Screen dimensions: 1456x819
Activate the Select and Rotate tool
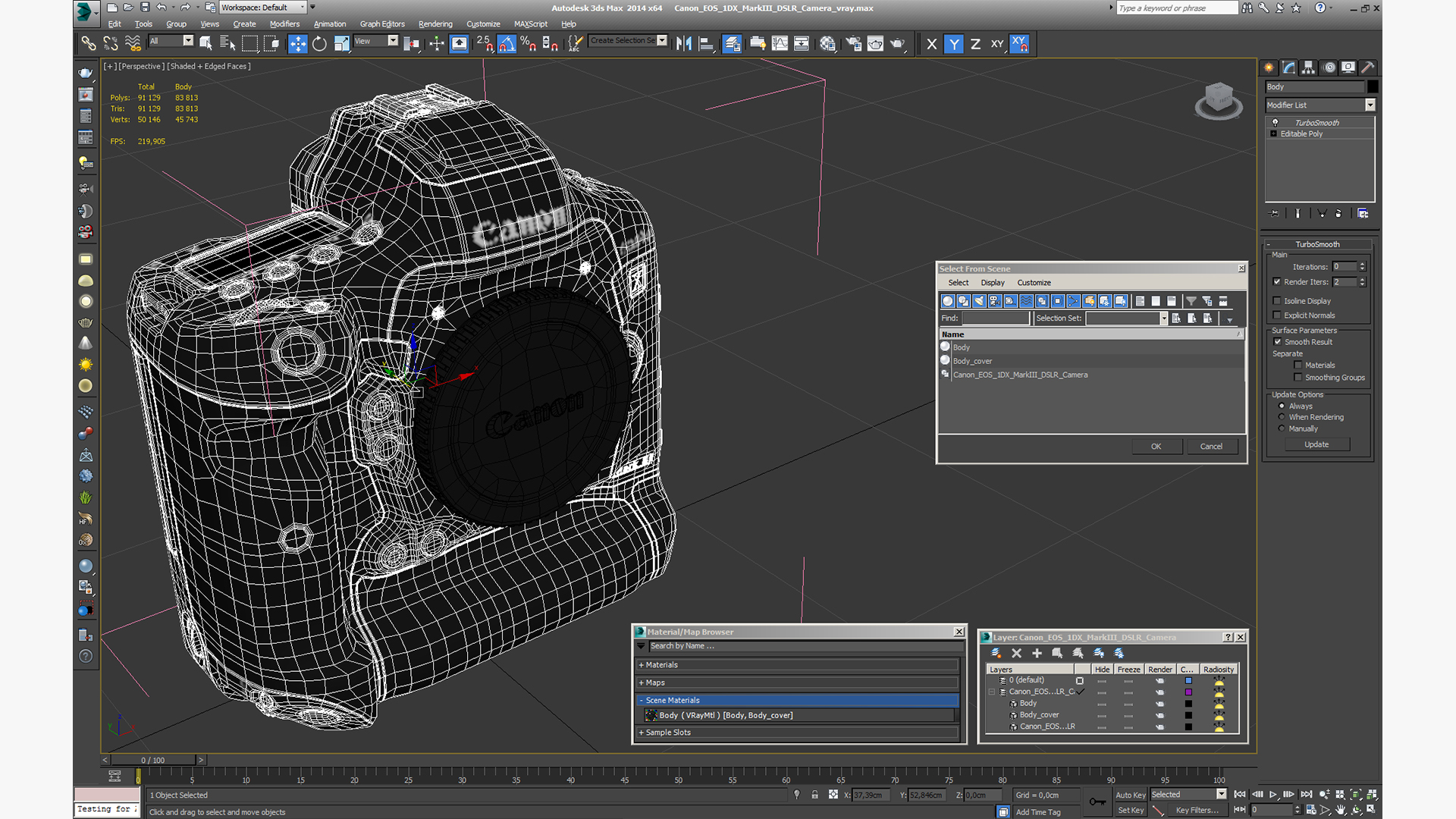319,44
